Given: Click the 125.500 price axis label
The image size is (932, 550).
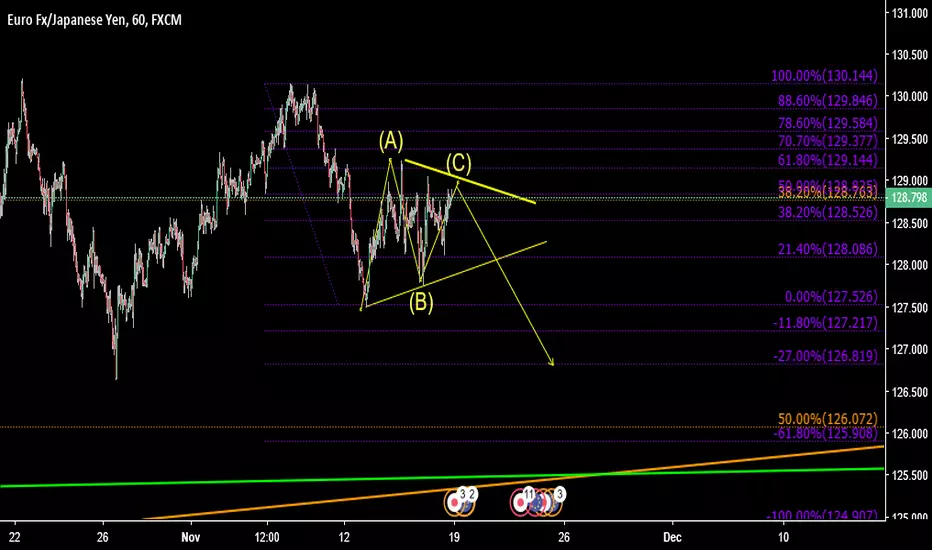Looking at the screenshot, I should 910,475.
